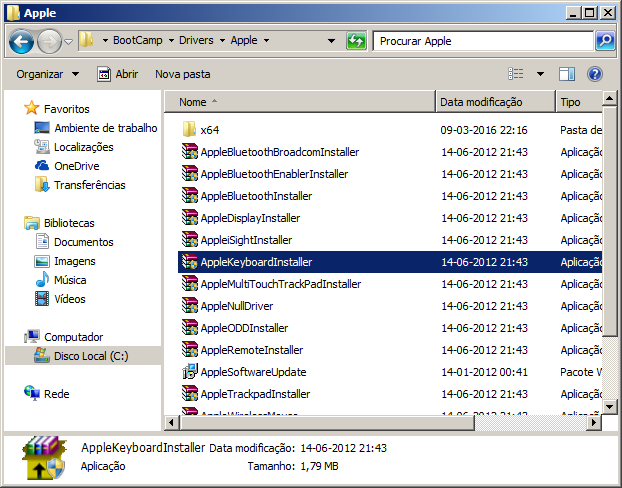The width and height of the screenshot is (622, 488).
Task: Open the Imagens library
Action: pos(65,261)
